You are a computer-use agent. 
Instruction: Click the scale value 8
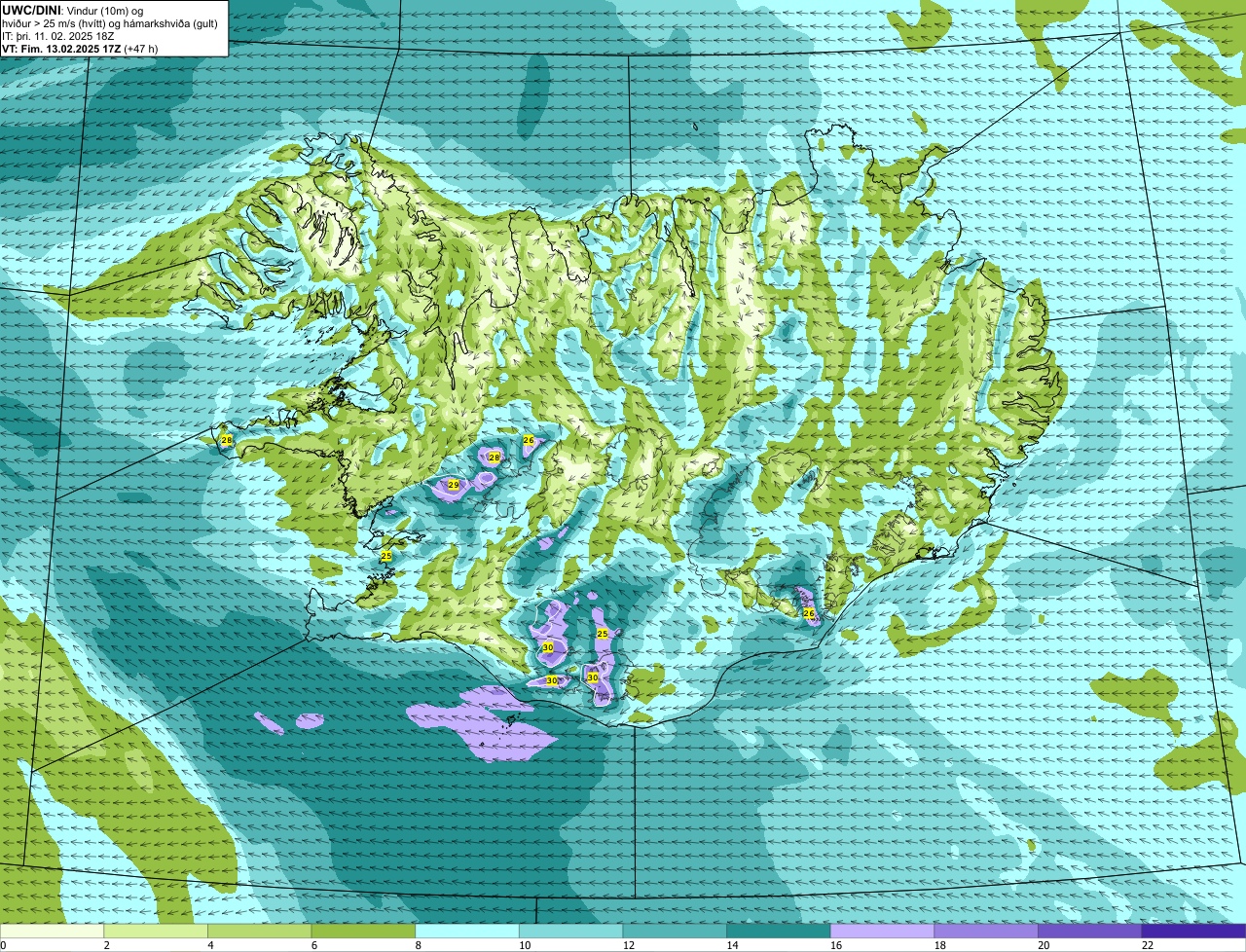(418, 945)
